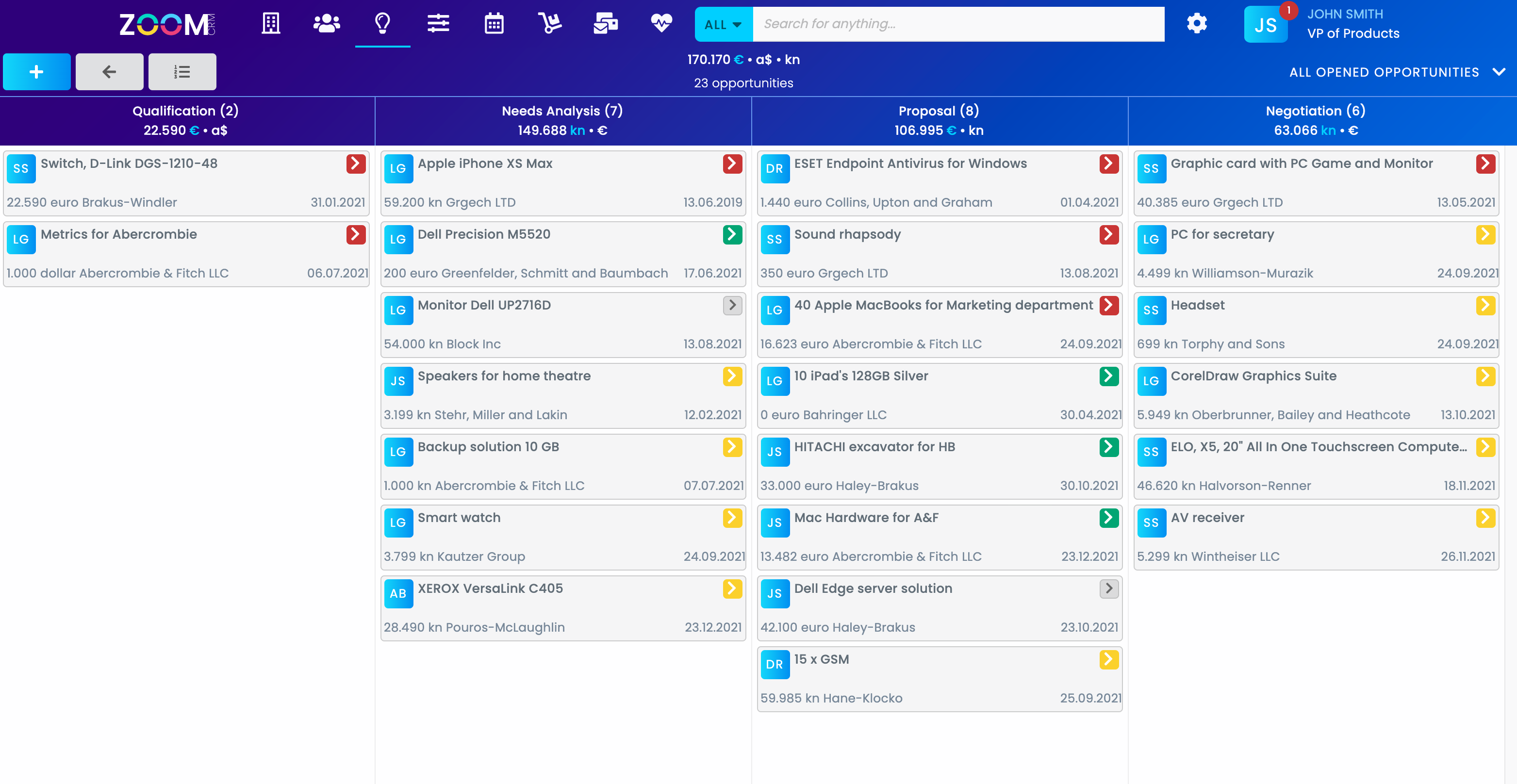Click green arrow on Dell Precision M5520

click(732, 234)
